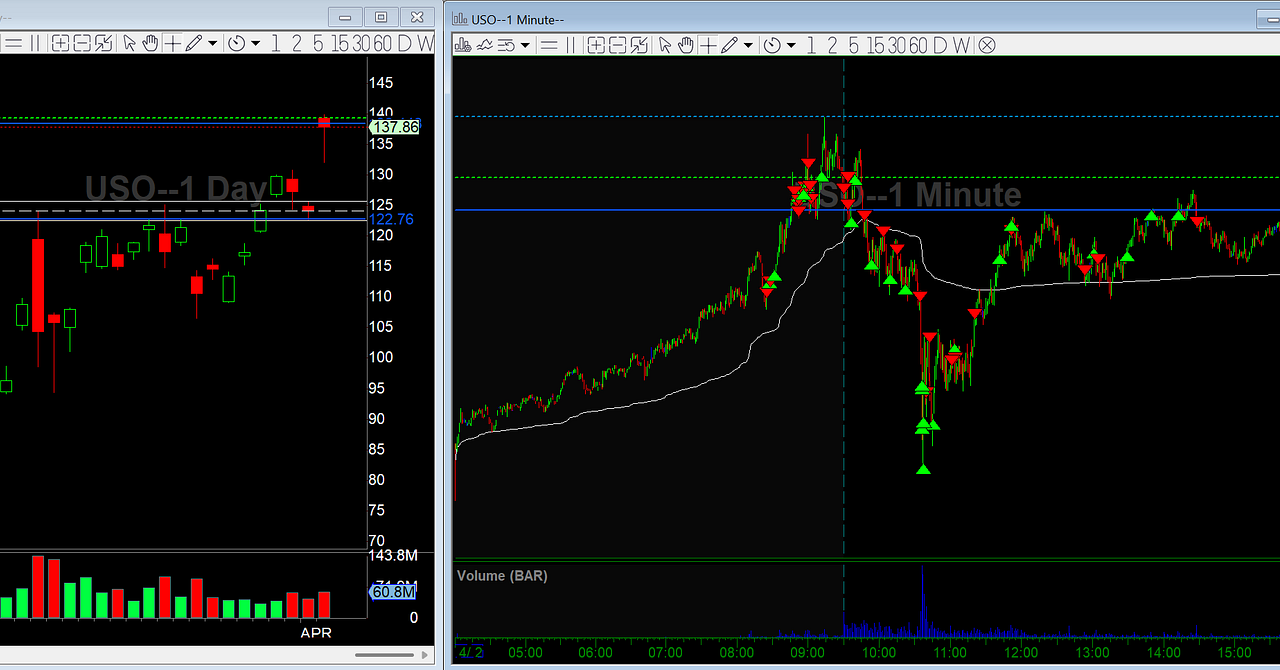Image resolution: width=1280 pixels, height=670 pixels.
Task: Set Day chart window to 5-minute timeframe
Action: 318,43
